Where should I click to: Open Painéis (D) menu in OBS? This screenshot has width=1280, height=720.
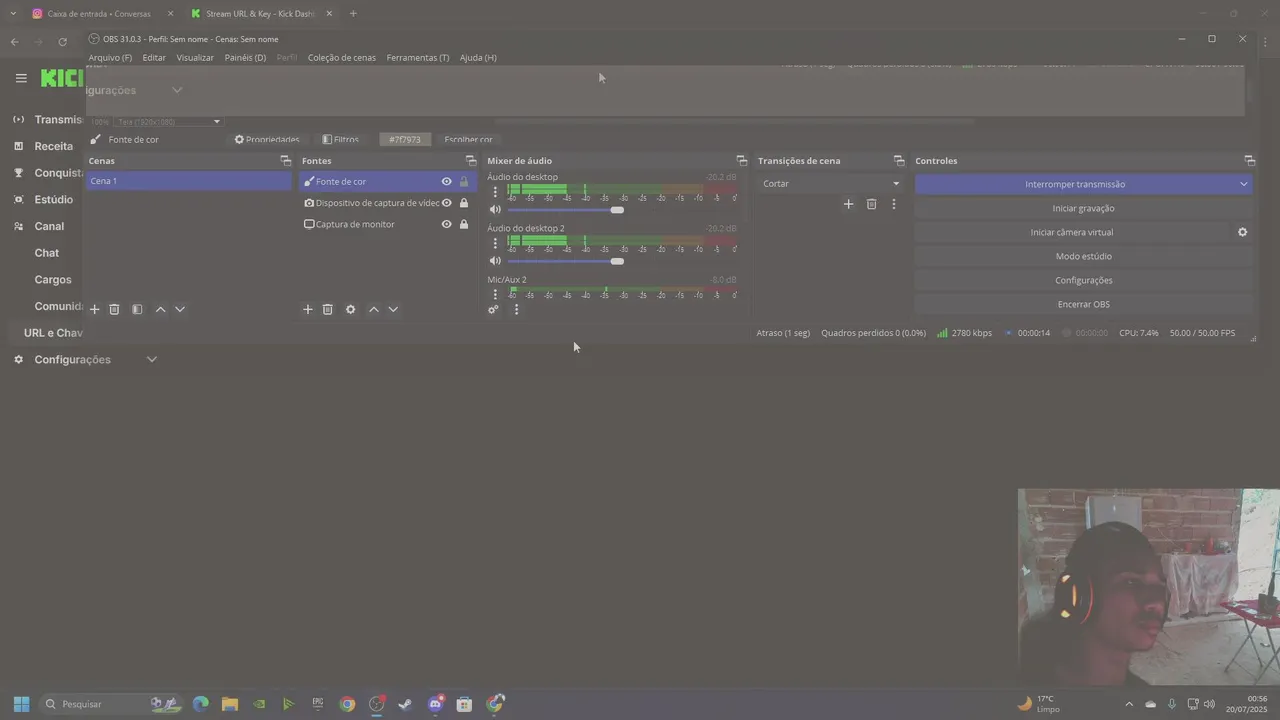coord(245,58)
